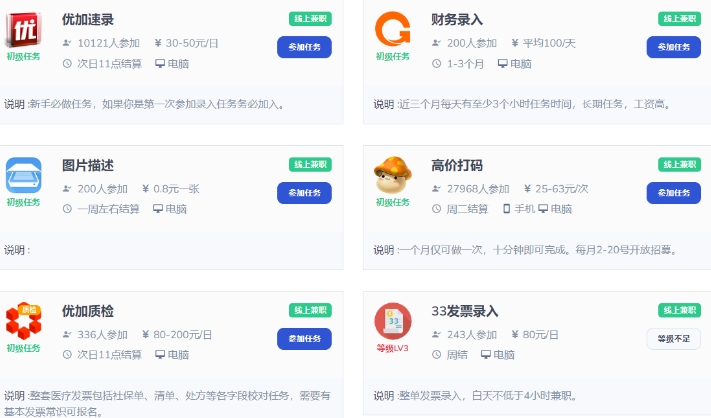Click the 0.8元一张 pay text

click(x=176, y=189)
